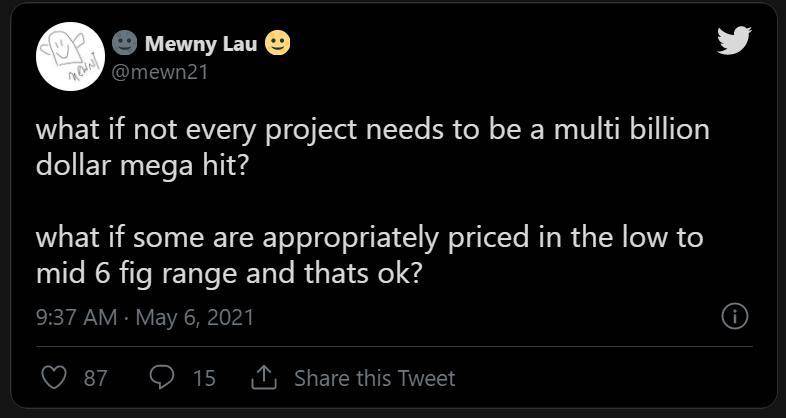786x418 pixels.
Task: Click the May 6, 2021 date
Action: pos(194,318)
